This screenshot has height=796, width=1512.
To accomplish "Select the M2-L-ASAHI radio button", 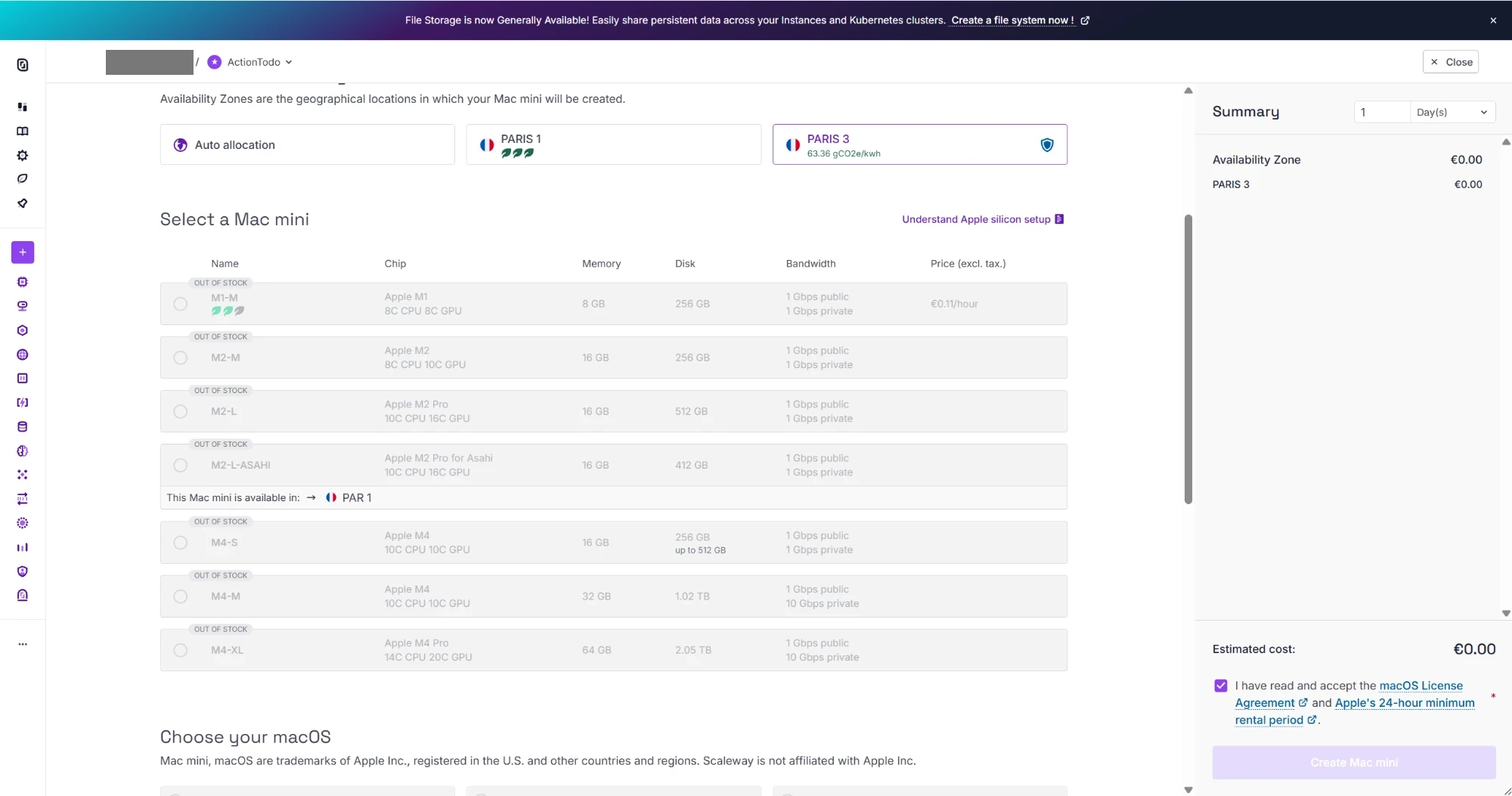I will coord(180,465).
